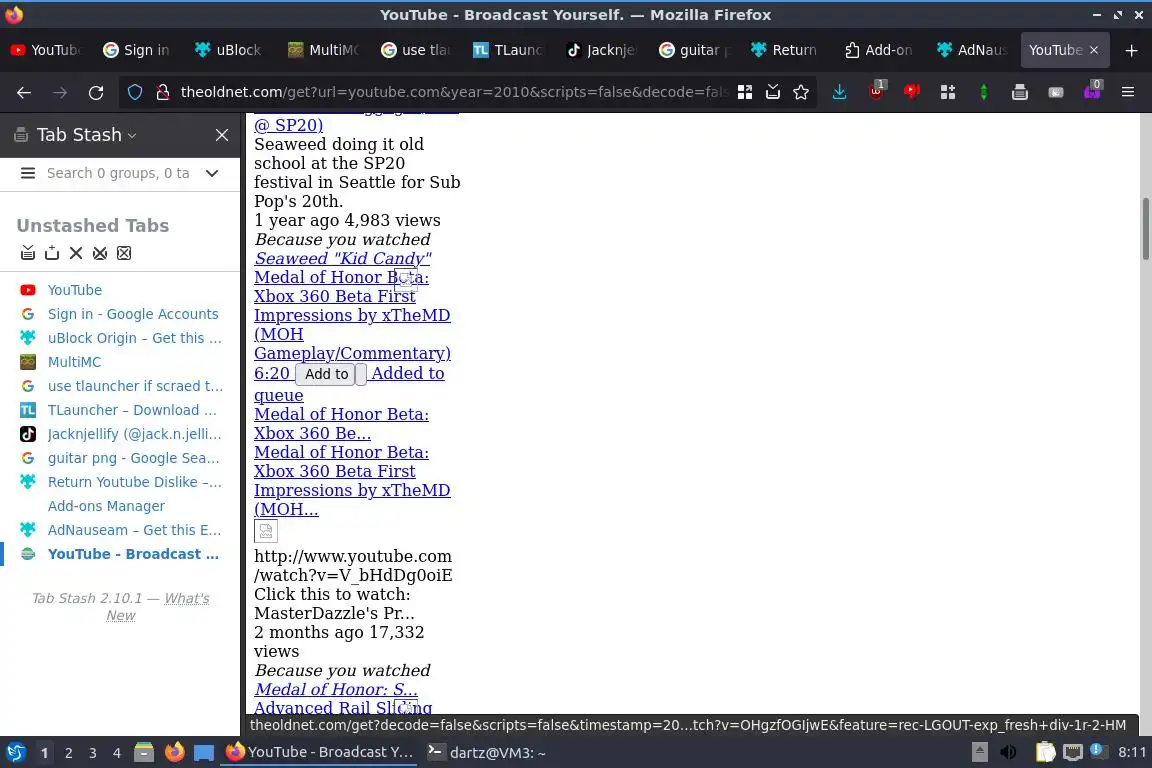Screen dimensions: 1152x768
Task: Switch to the first YouTube browser tab
Action: click(x=46, y=50)
